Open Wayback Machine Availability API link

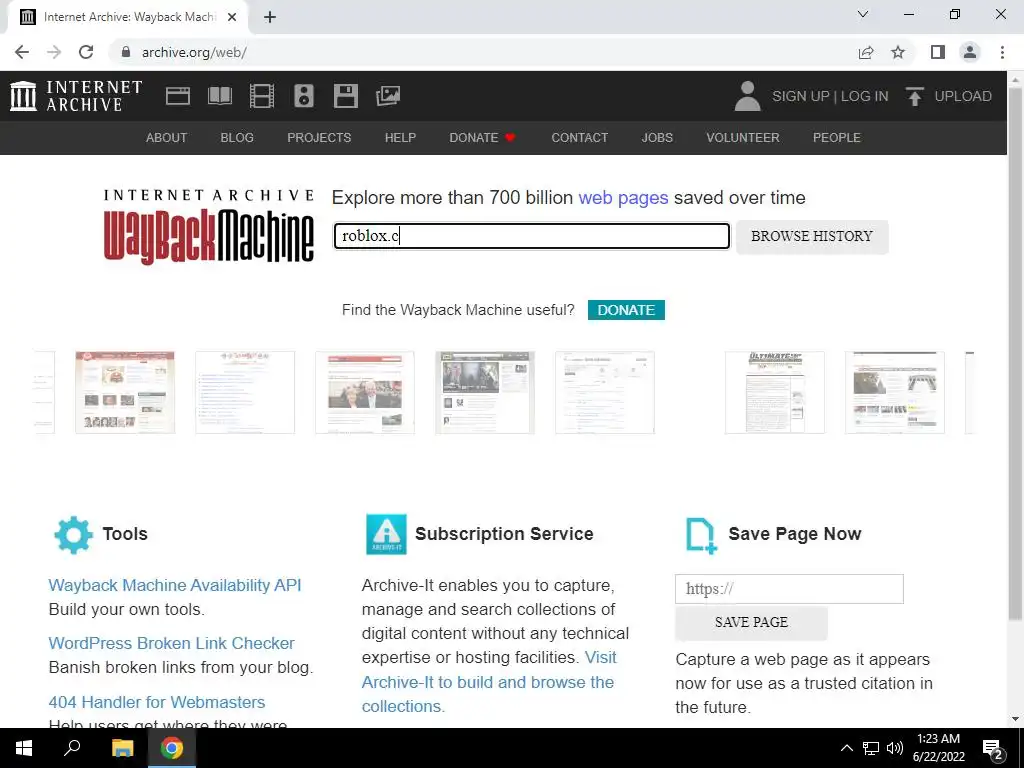point(175,585)
